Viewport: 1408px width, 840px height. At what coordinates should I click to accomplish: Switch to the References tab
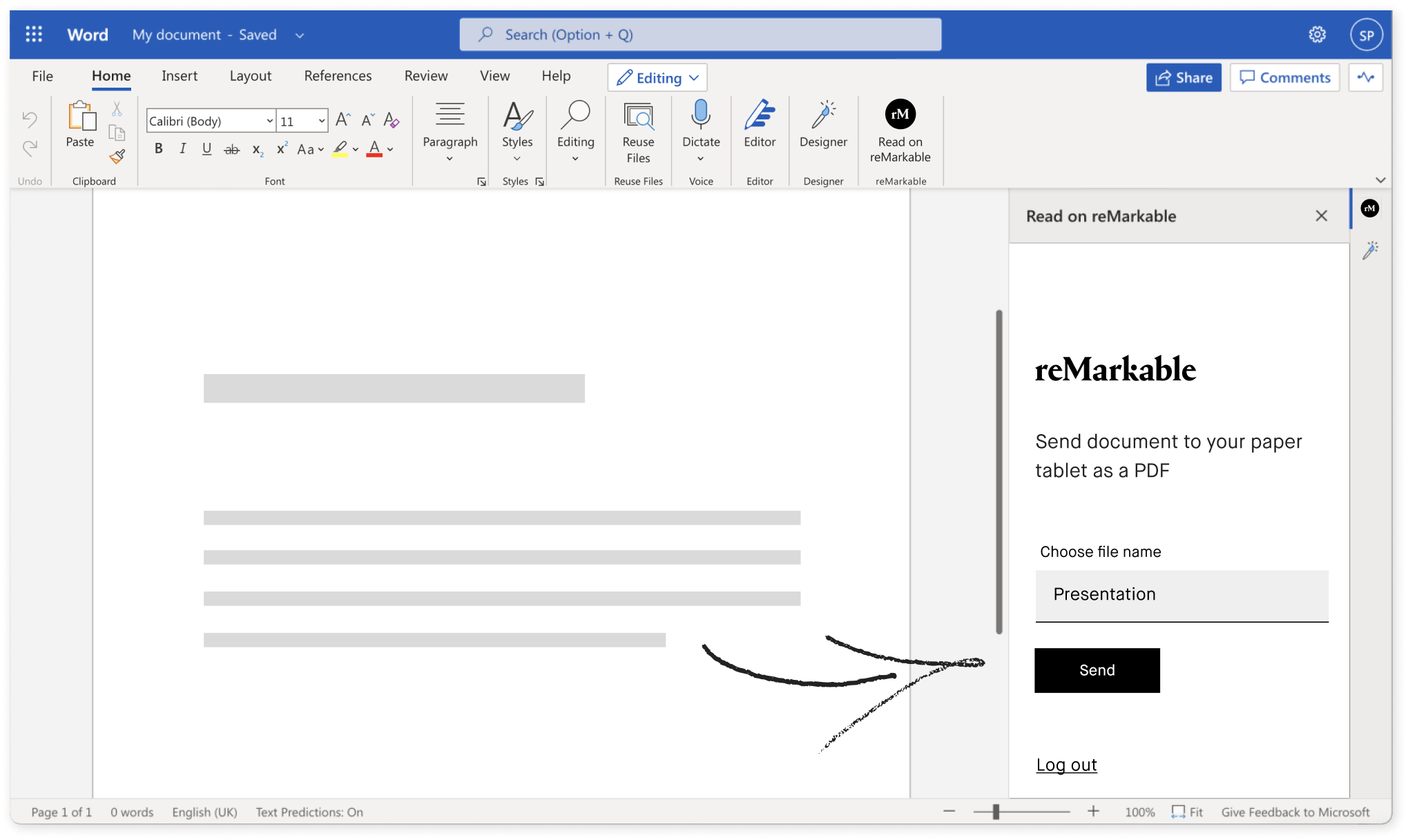(338, 76)
